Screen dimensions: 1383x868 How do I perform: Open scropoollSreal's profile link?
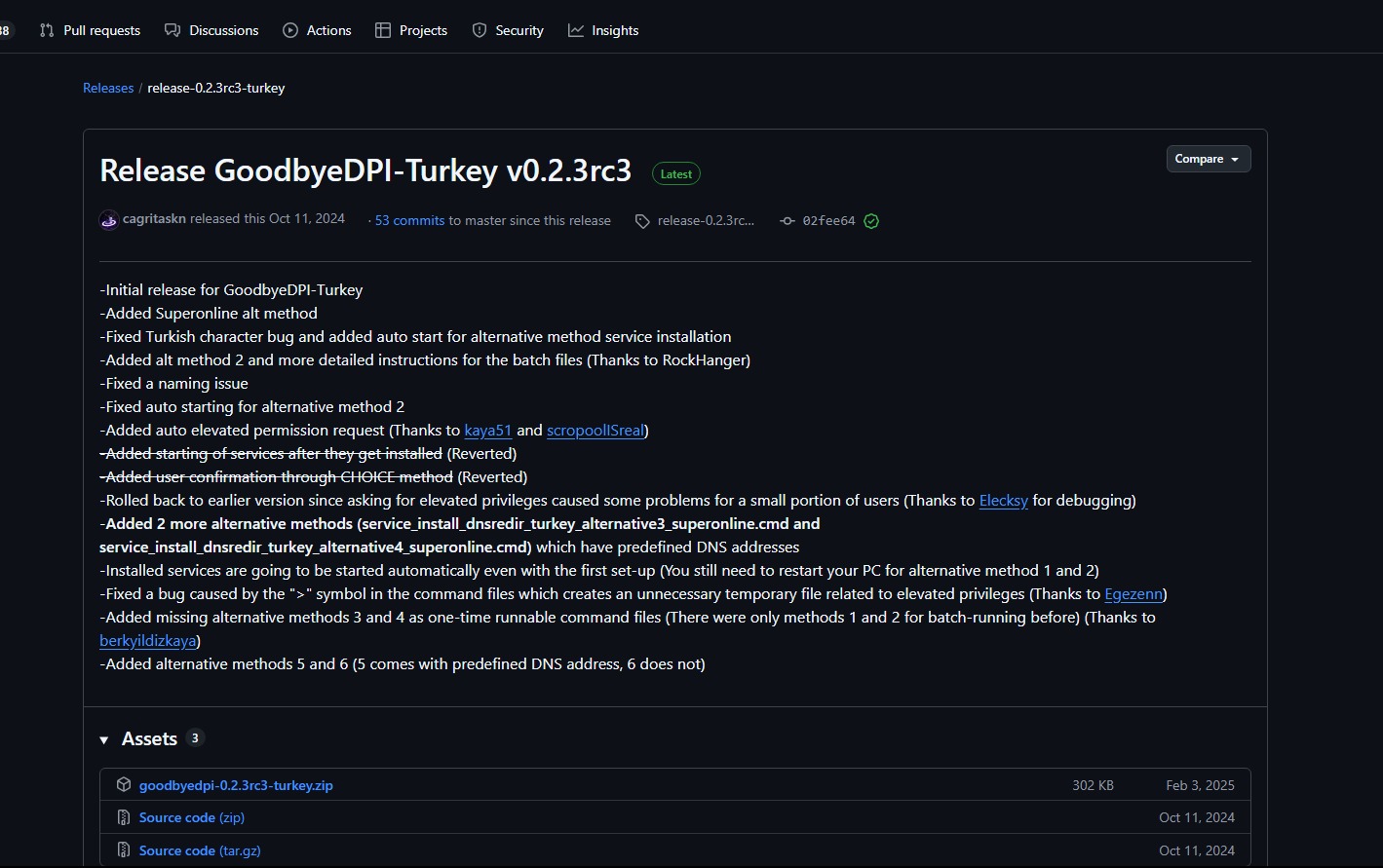click(595, 431)
